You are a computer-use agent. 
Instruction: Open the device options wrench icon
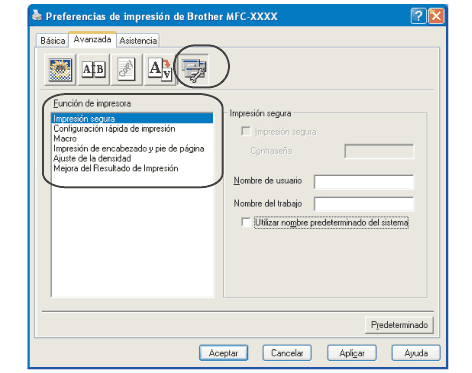tap(194, 70)
